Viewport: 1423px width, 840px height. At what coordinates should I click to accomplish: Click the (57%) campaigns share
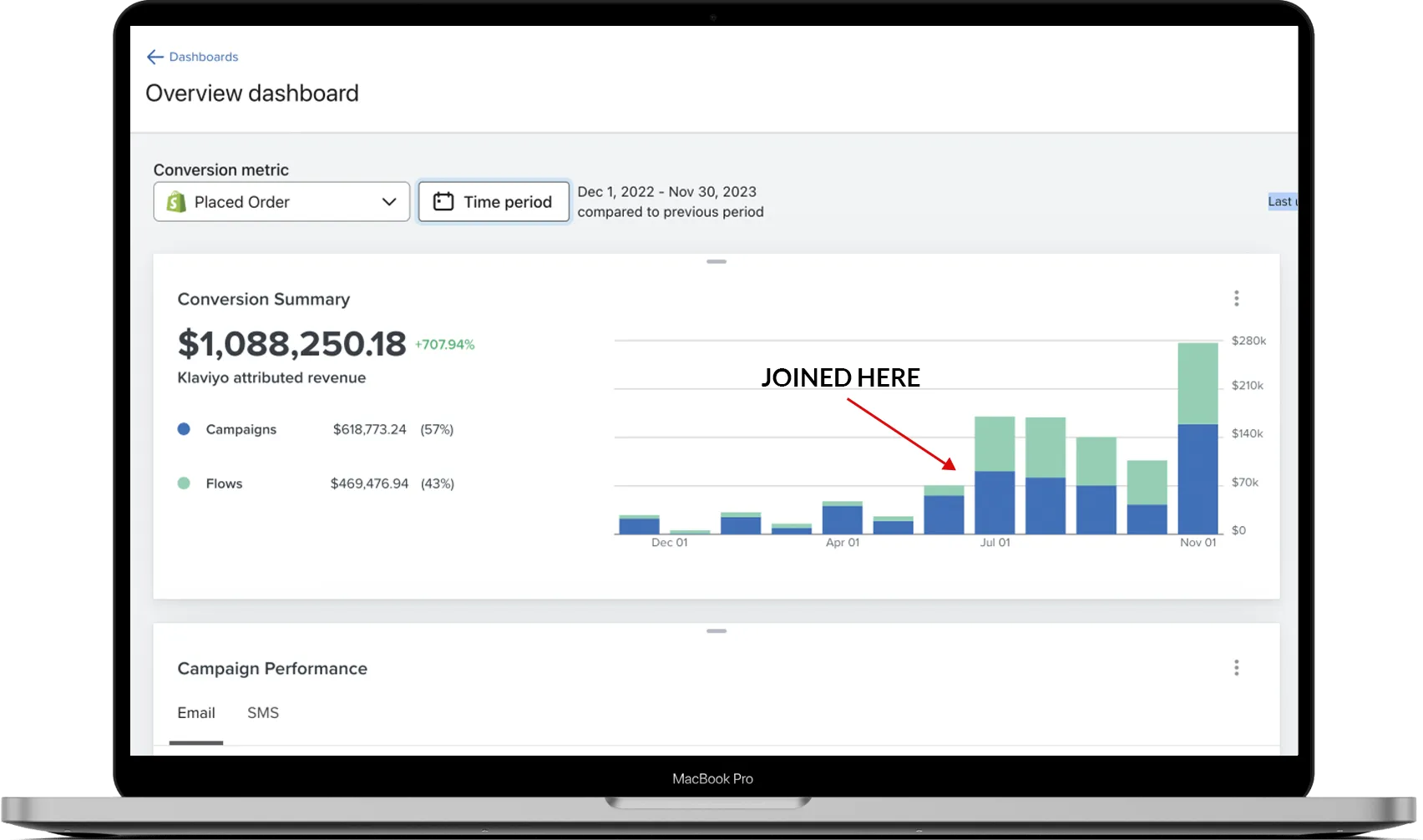(x=437, y=429)
